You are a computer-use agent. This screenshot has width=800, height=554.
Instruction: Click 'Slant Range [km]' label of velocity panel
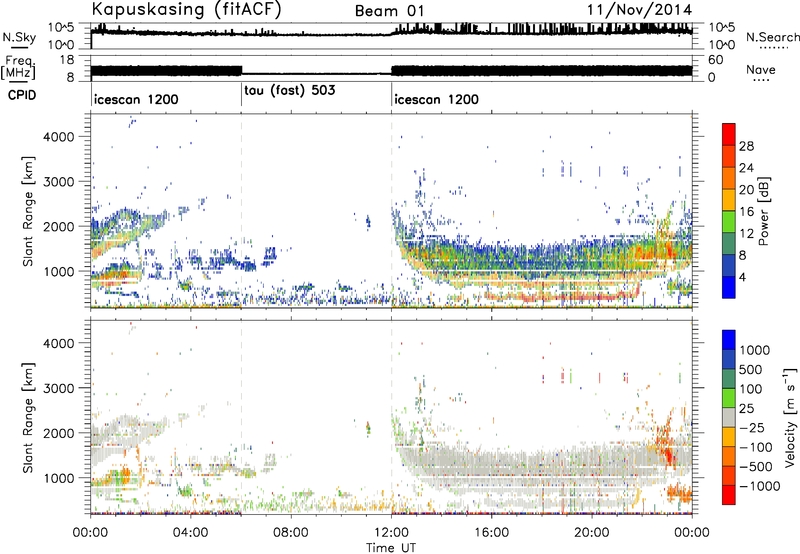(x=28, y=417)
